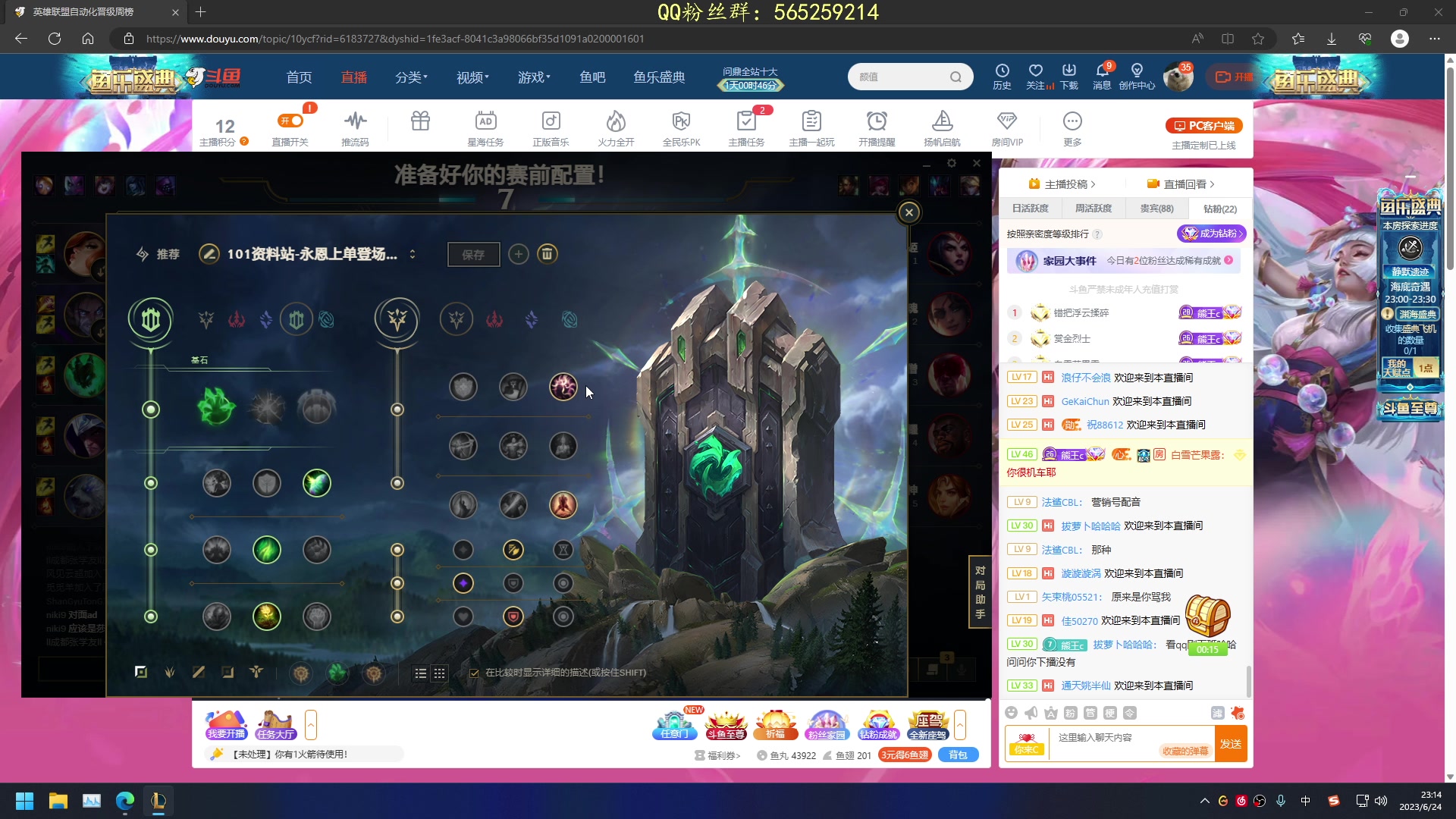Click the 保存 save rune page button
Image resolution: width=1456 pixels, height=819 pixels.
pyautogui.click(x=473, y=254)
